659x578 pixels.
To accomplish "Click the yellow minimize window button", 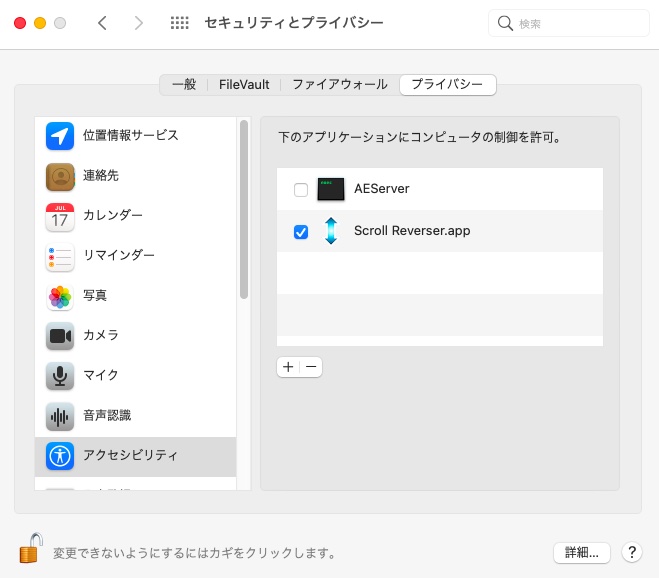I will (x=40, y=23).
